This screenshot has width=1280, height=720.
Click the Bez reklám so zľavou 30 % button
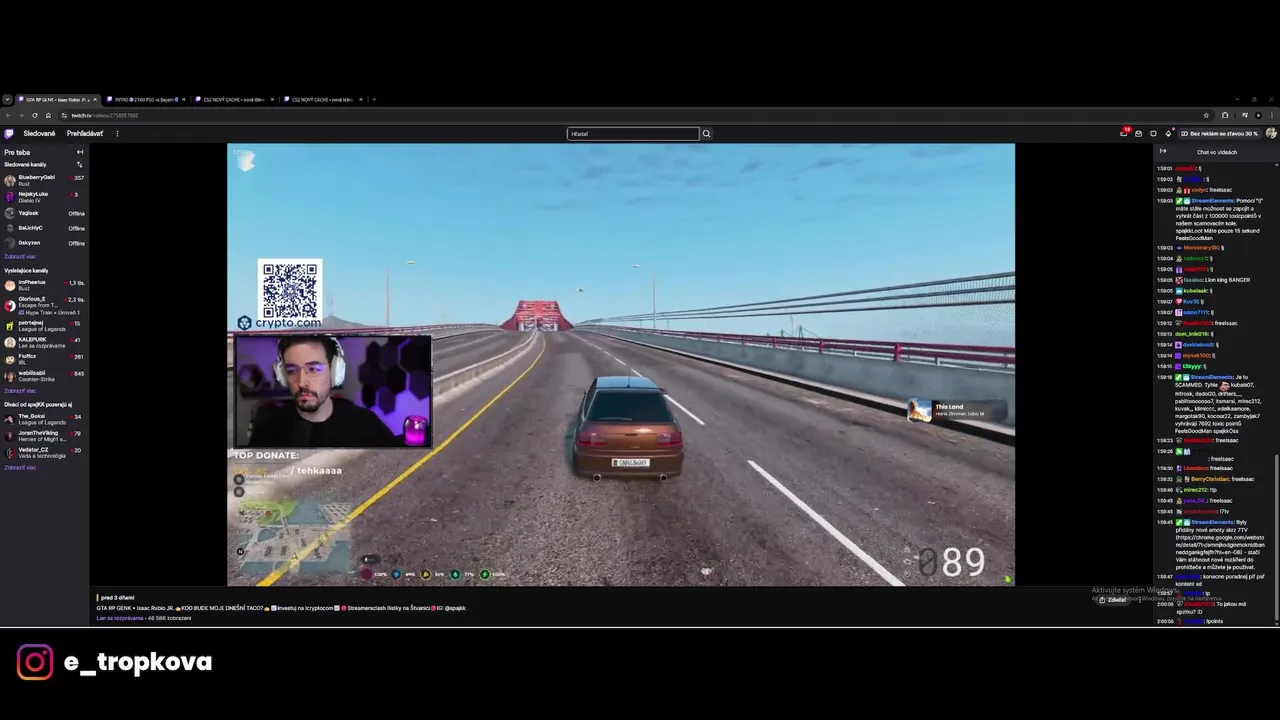click(1220, 133)
